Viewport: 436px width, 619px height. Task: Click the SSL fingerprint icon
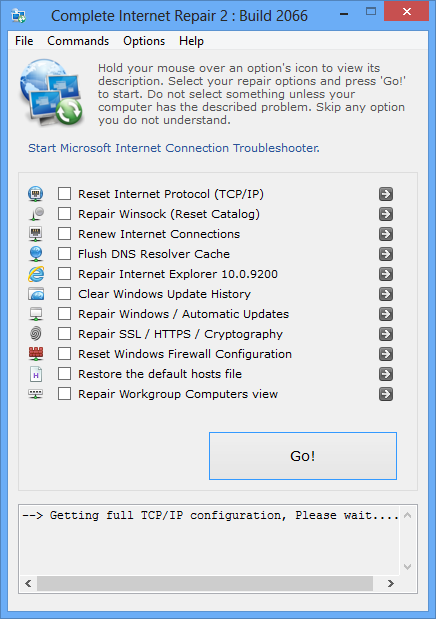pos(36,334)
